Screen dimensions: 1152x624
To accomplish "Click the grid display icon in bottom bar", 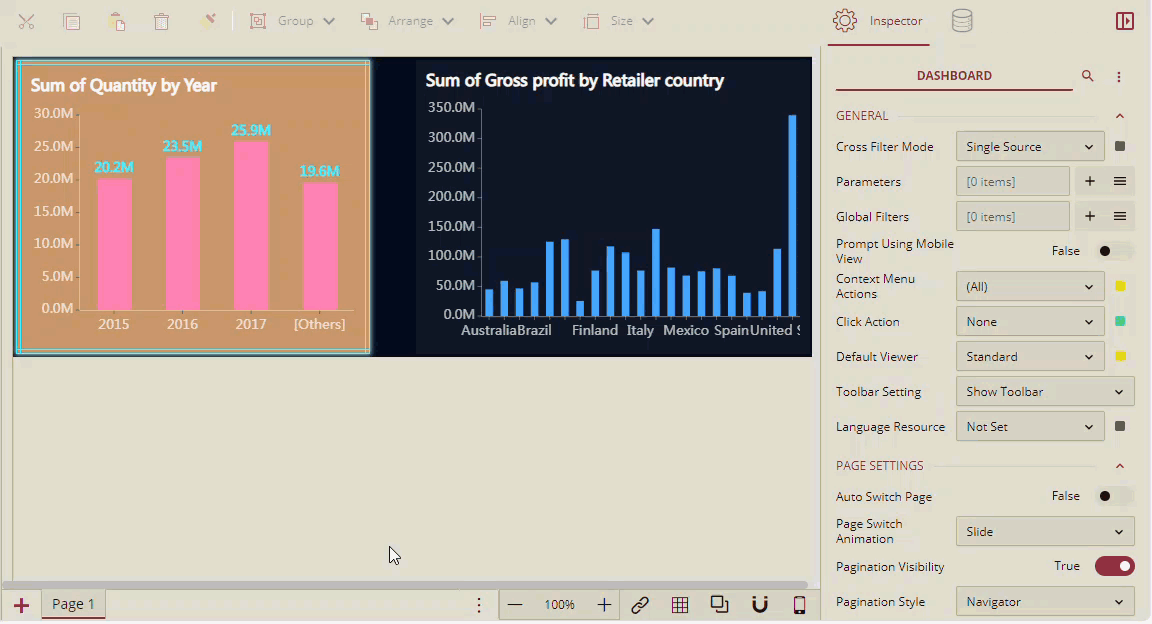I will pos(680,604).
